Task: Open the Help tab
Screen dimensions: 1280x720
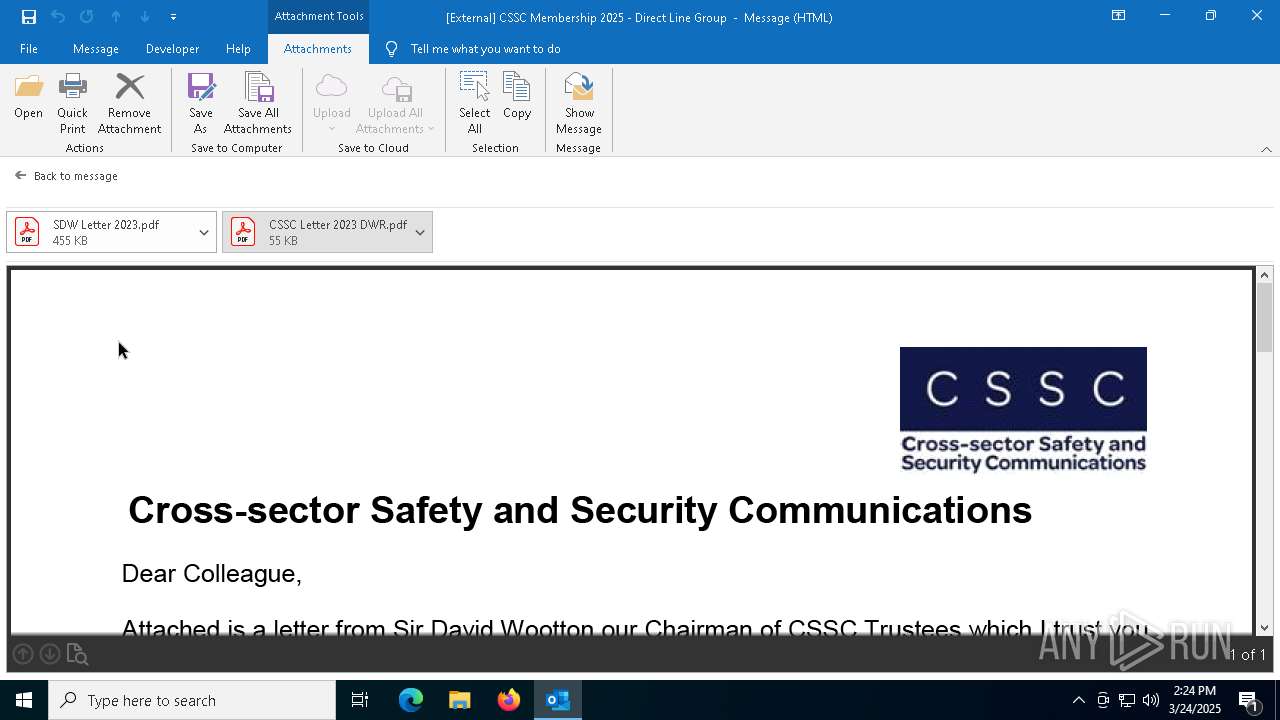Action: tap(238, 49)
